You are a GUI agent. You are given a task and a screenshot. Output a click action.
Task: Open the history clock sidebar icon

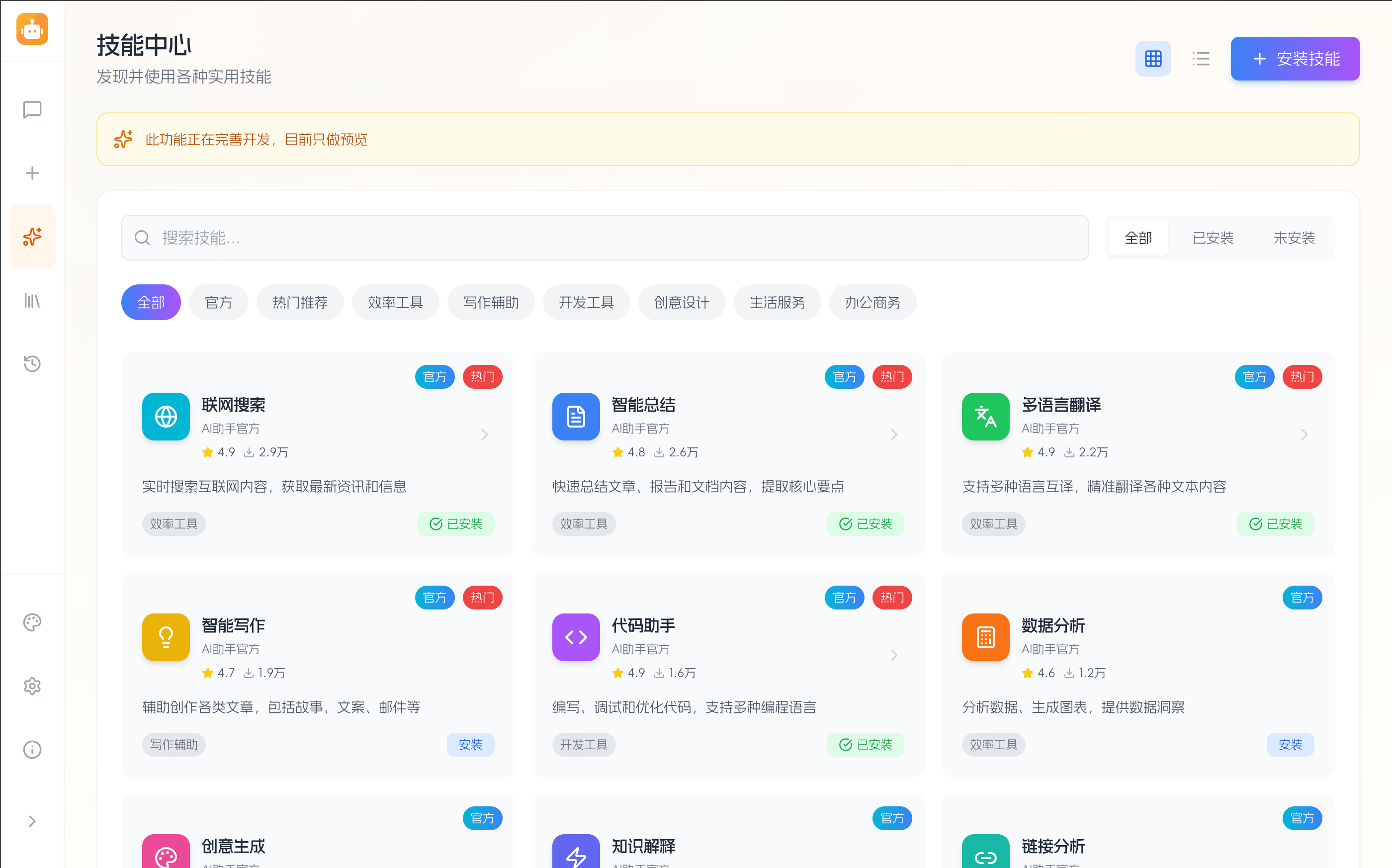point(32,363)
